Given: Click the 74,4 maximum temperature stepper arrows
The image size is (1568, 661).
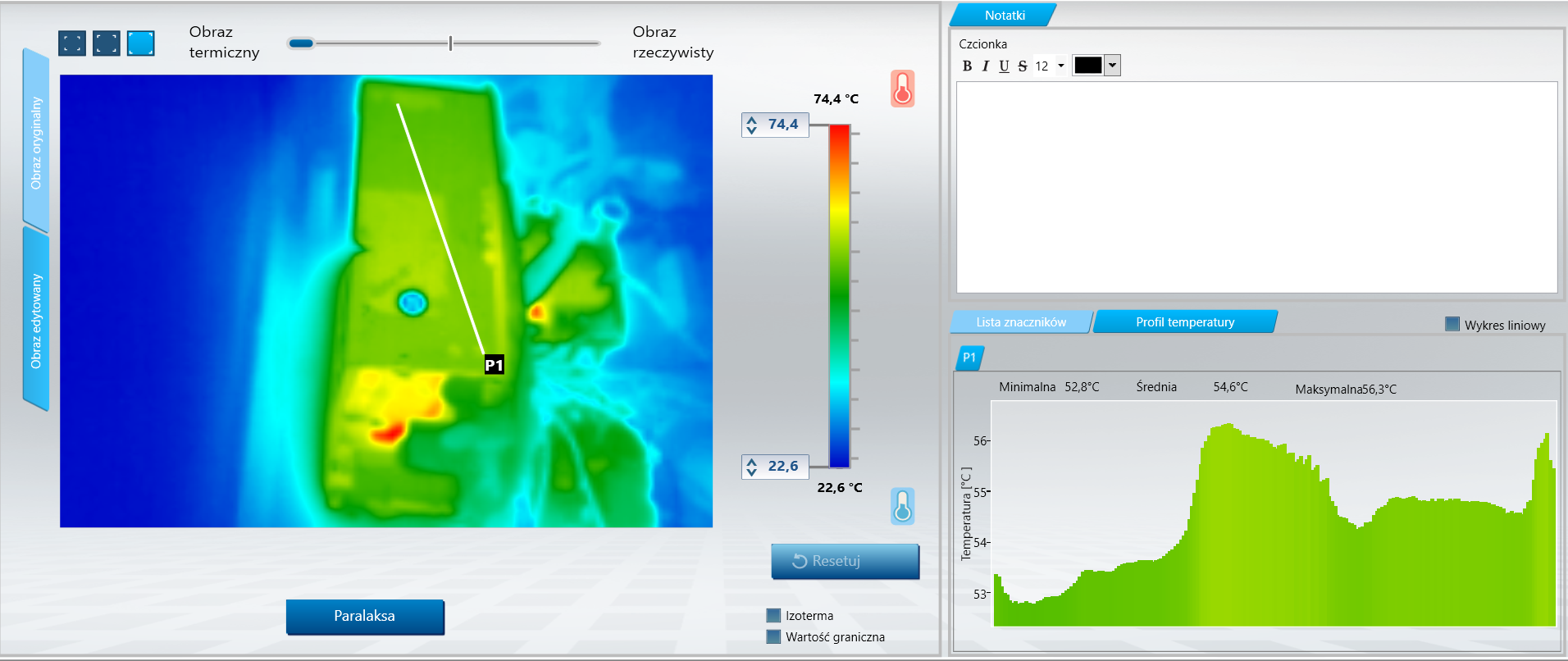Looking at the screenshot, I should click(x=752, y=125).
